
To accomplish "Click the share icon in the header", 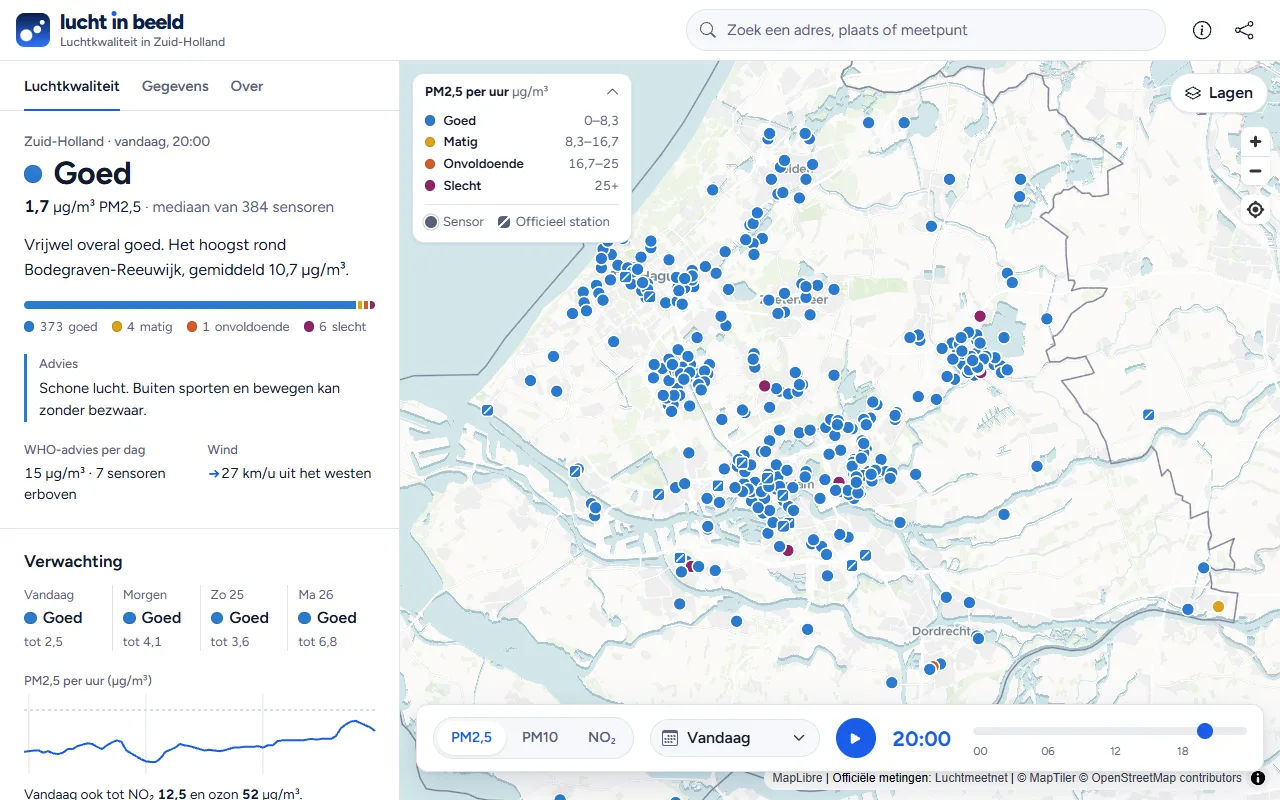I will click(1244, 30).
